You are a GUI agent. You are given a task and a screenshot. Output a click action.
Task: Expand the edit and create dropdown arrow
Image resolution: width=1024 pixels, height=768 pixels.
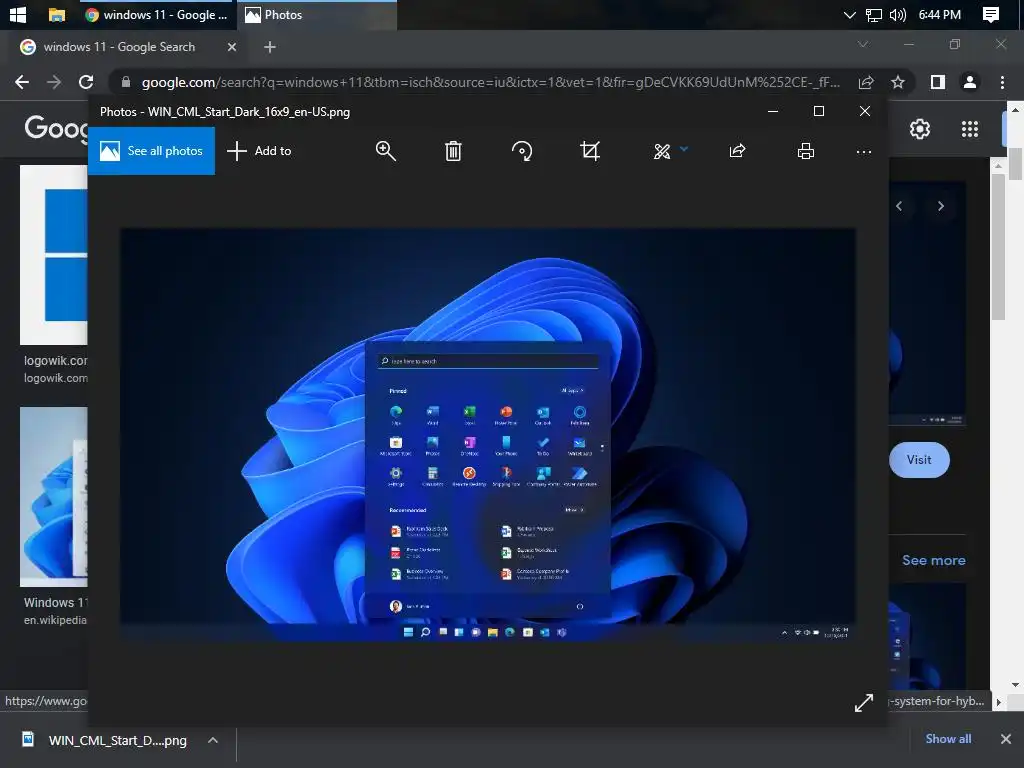click(684, 149)
